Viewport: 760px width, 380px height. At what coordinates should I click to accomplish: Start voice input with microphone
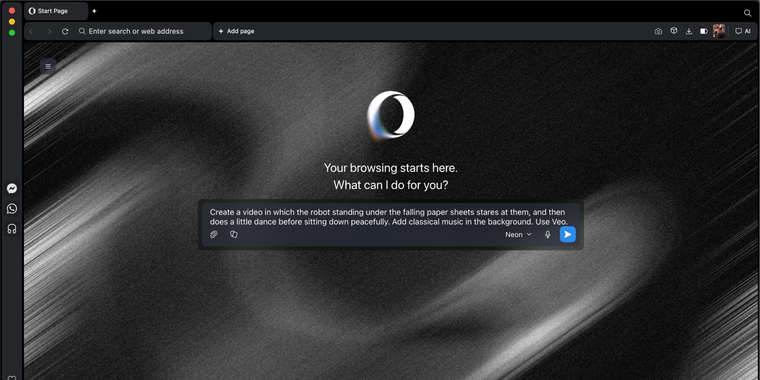[x=548, y=235]
